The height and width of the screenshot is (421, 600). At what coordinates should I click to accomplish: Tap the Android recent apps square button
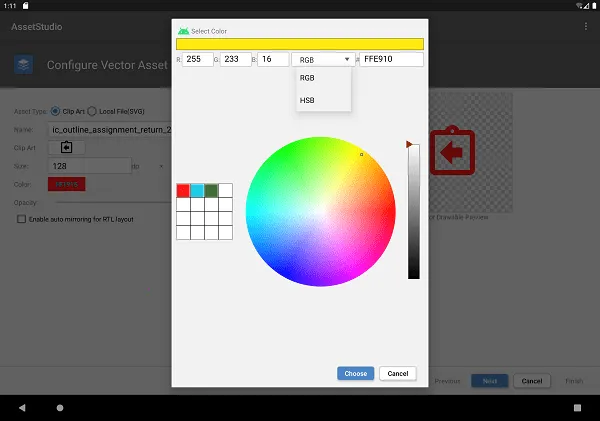[x=577, y=408]
